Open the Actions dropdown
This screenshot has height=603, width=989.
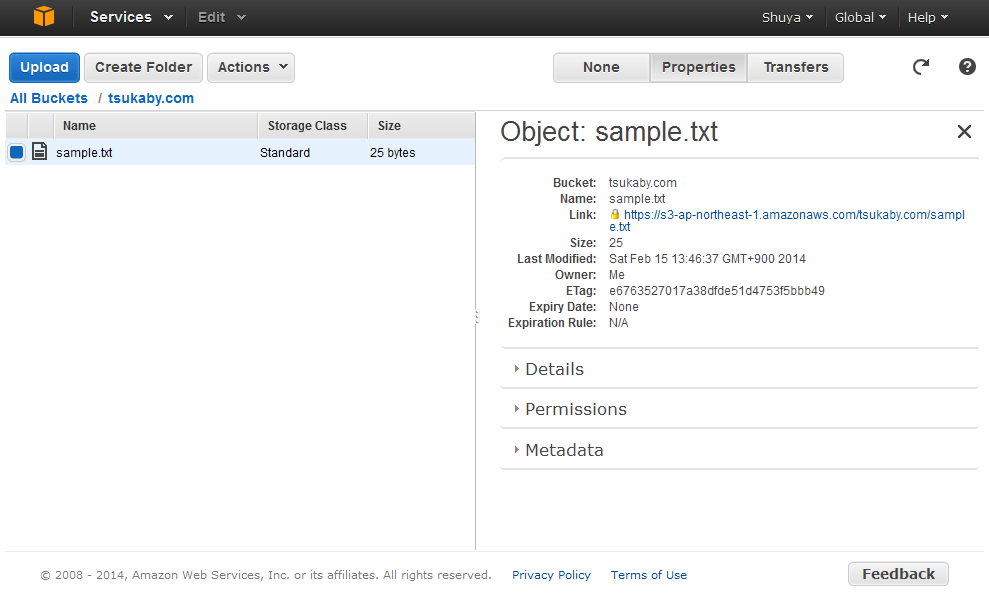point(250,67)
